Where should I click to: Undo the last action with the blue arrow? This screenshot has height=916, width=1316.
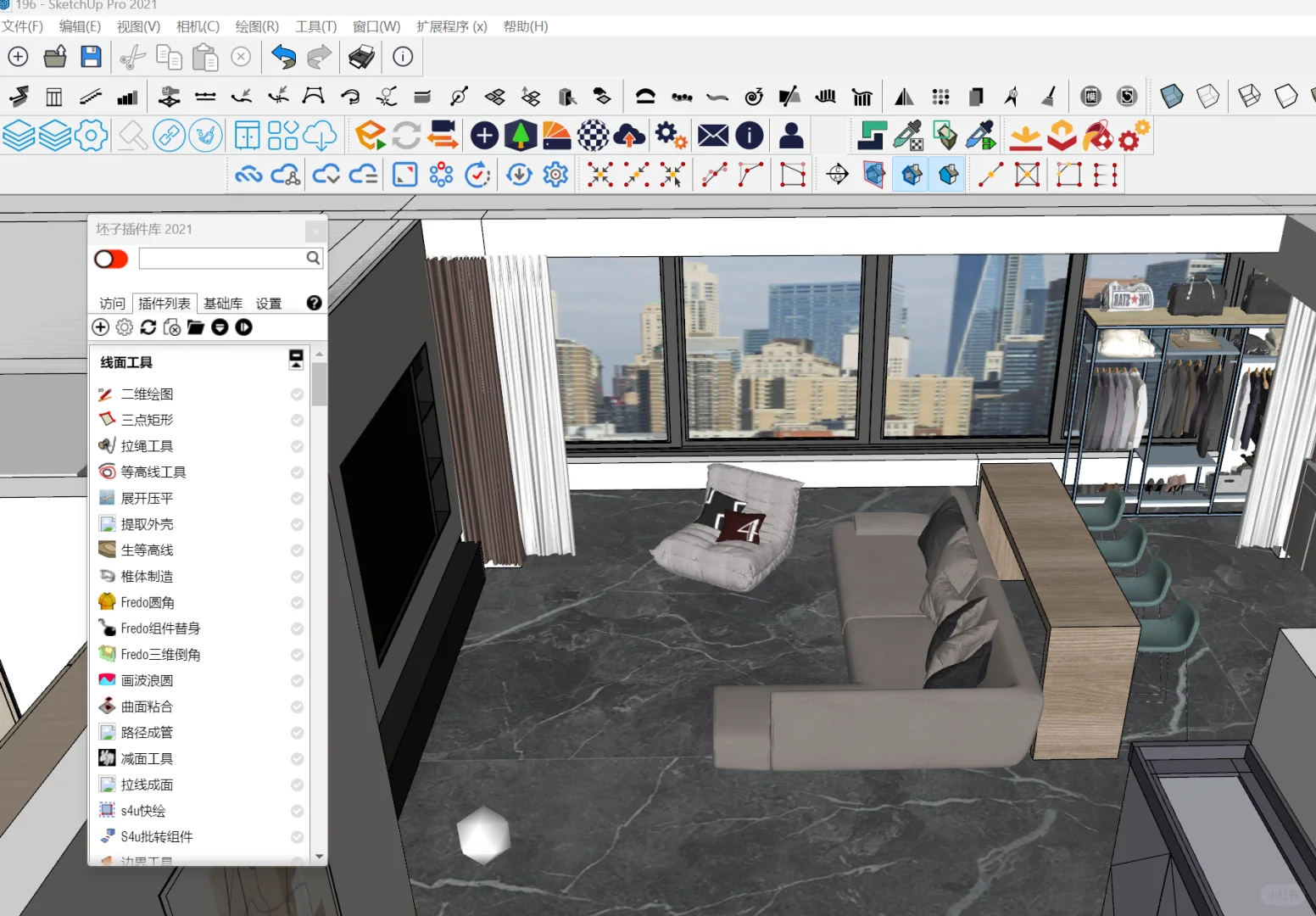point(283,57)
